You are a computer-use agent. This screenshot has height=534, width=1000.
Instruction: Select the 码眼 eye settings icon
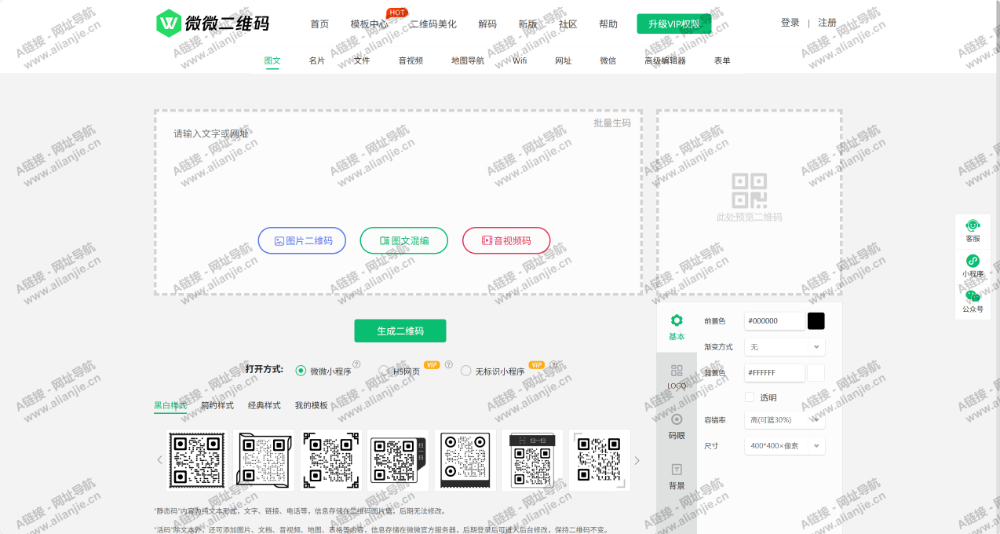(676, 419)
